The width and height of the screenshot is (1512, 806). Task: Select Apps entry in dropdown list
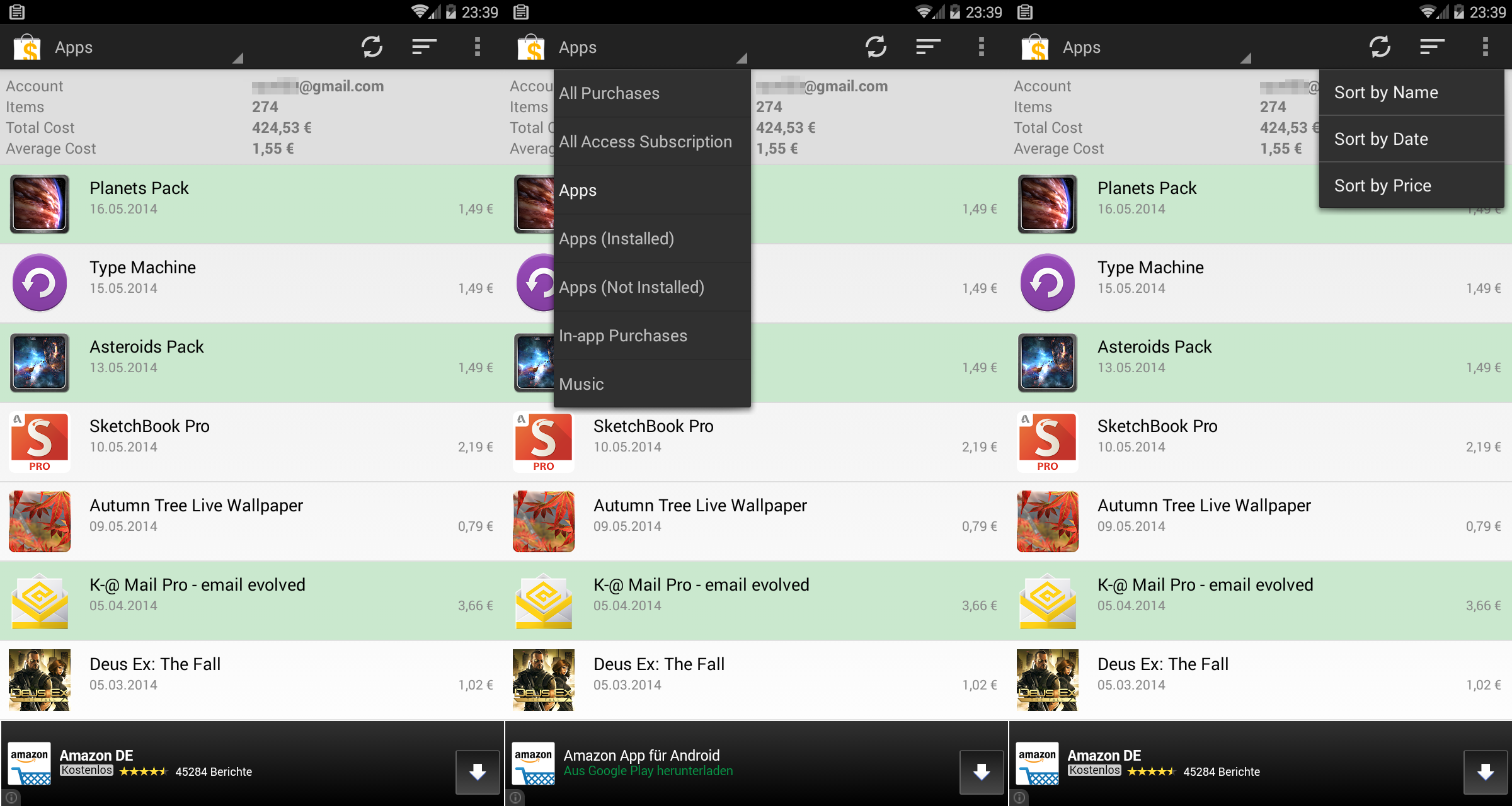652,190
